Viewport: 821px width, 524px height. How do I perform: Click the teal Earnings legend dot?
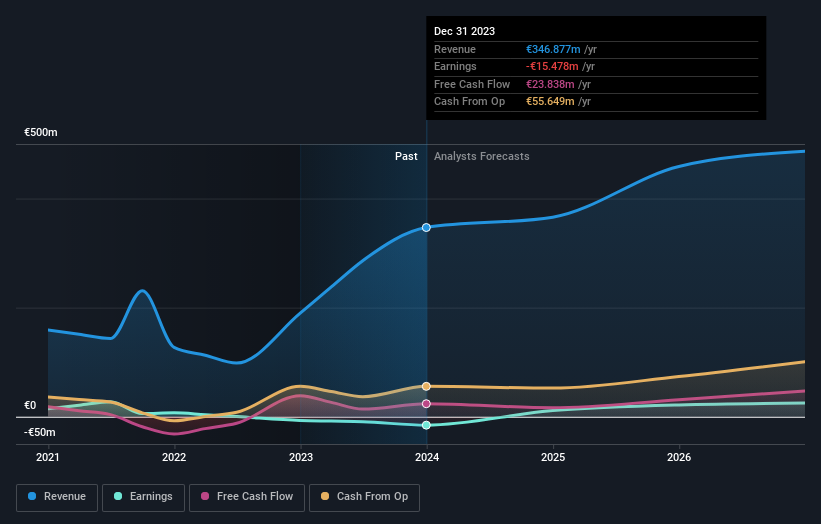coord(118,496)
